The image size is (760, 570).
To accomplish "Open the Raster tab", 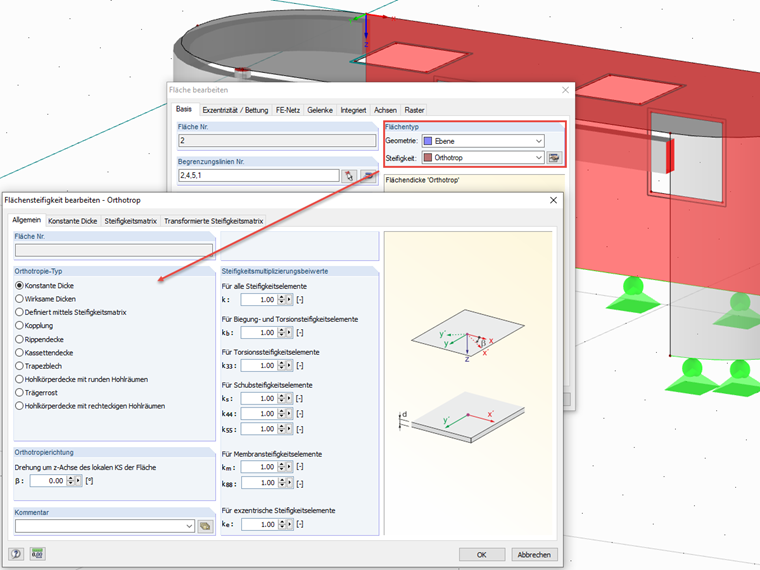I will tap(414, 111).
